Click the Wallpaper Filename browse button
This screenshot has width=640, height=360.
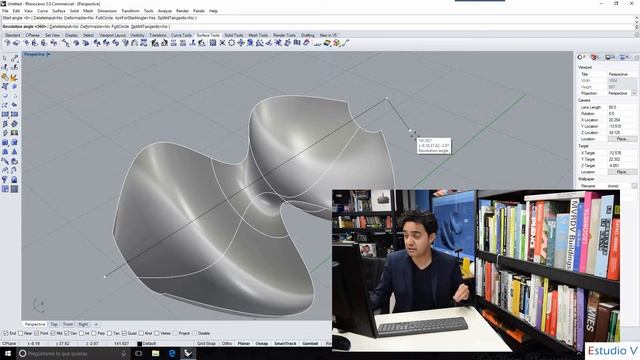(x=634, y=186)
